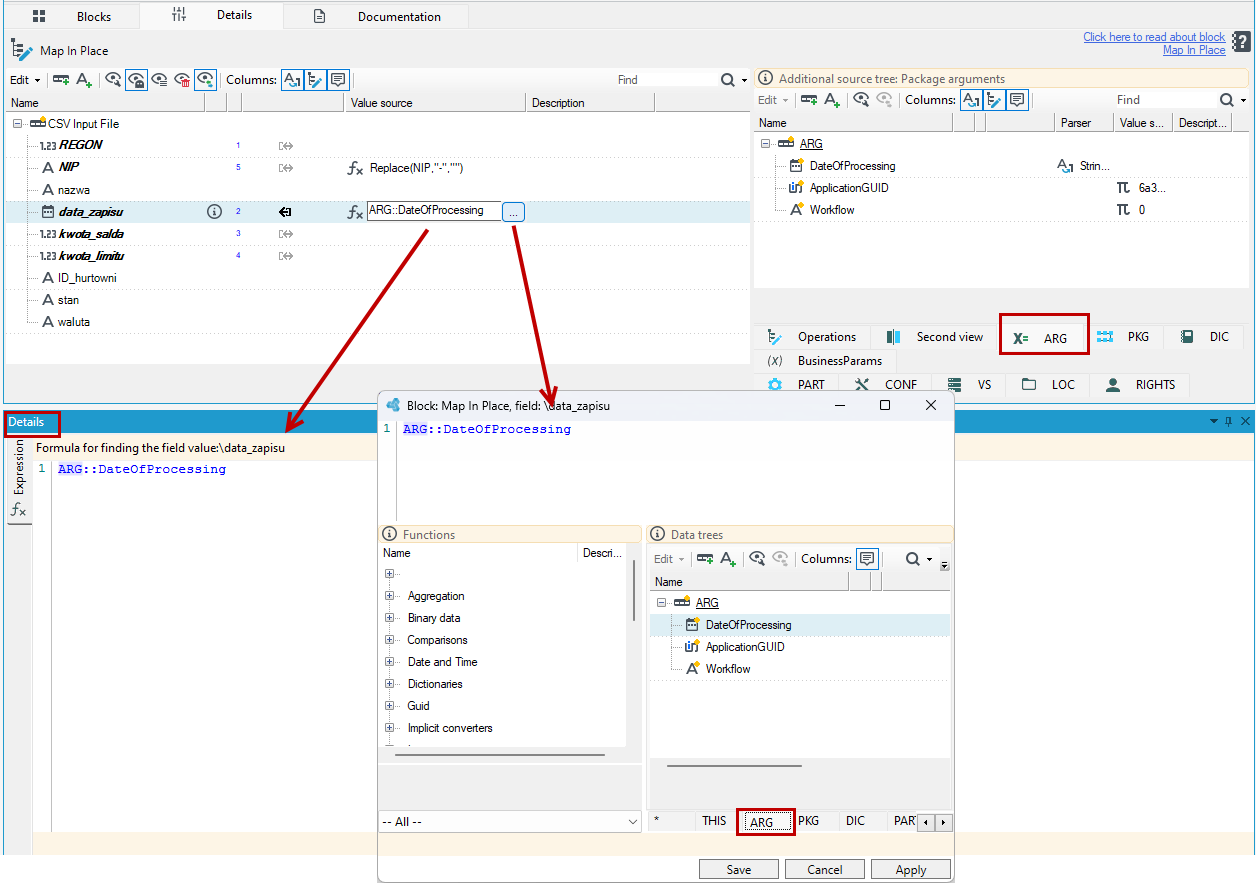This screenshot has height=885, width=1256.
Task: Click the add-text-field icon in the Data trees toolbar
Action: [728, 559]
